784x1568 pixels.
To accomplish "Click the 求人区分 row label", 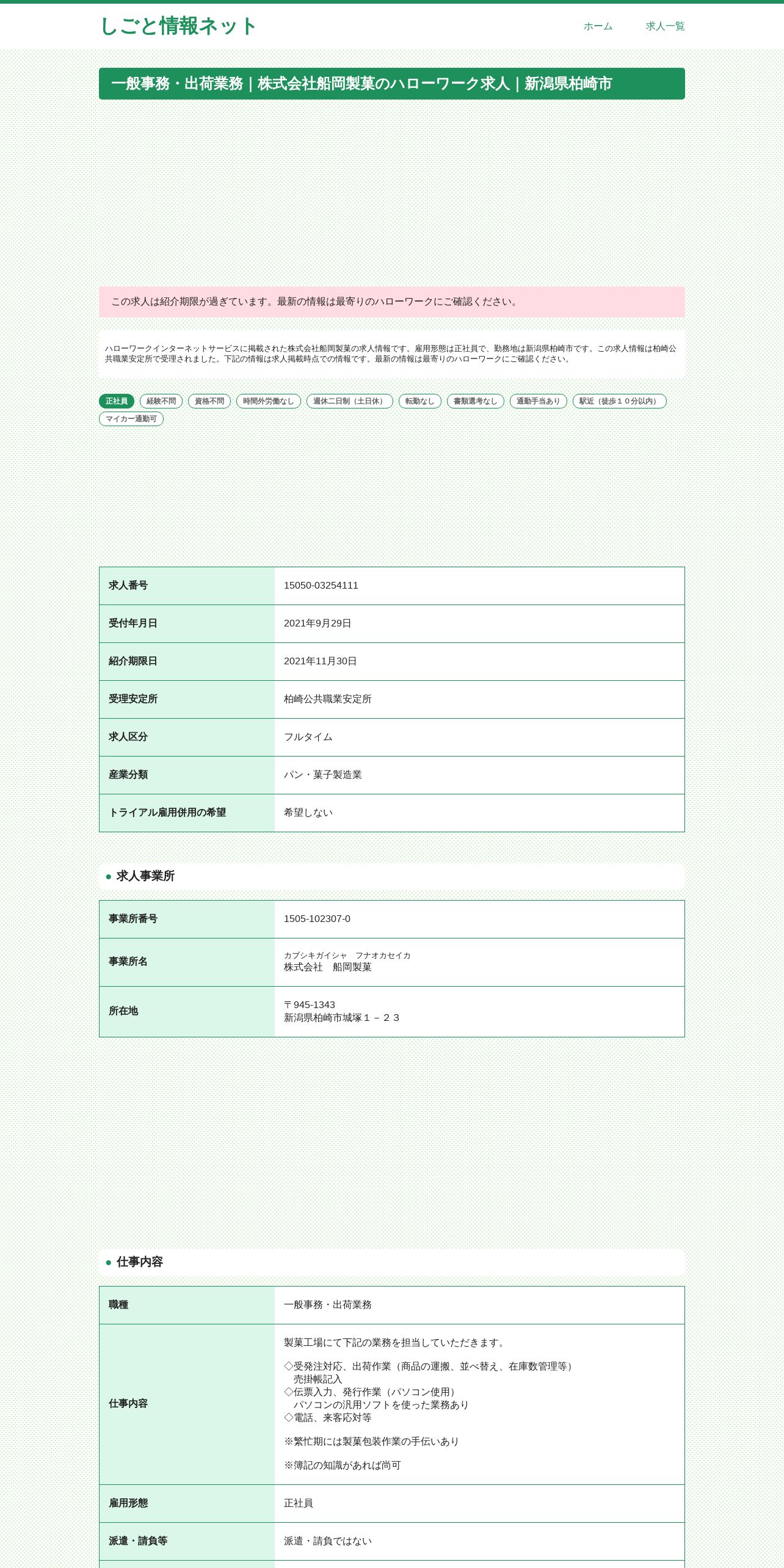I will [x=128, y=737].
